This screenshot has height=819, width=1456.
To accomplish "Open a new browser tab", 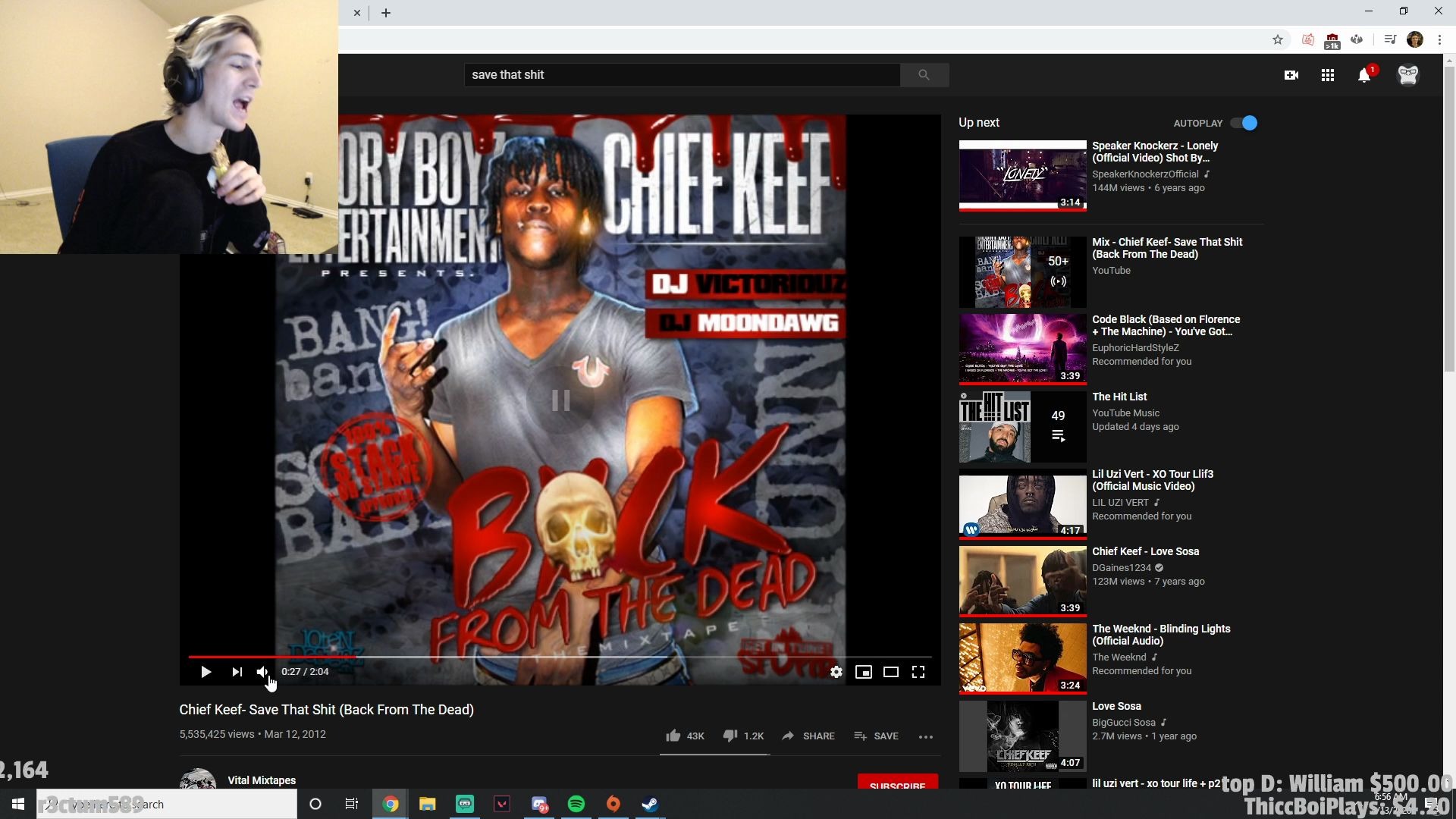I will click(x=386, y=13).
